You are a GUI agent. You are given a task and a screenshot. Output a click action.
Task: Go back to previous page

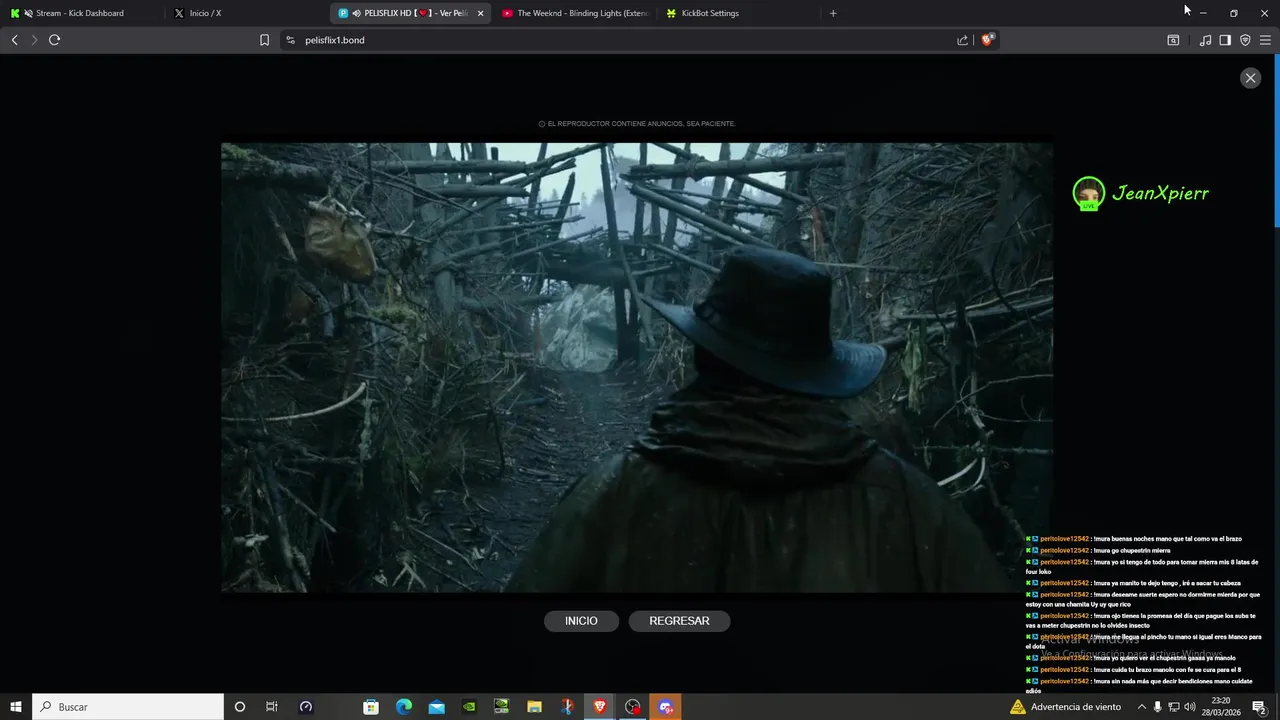click(14, 40)
